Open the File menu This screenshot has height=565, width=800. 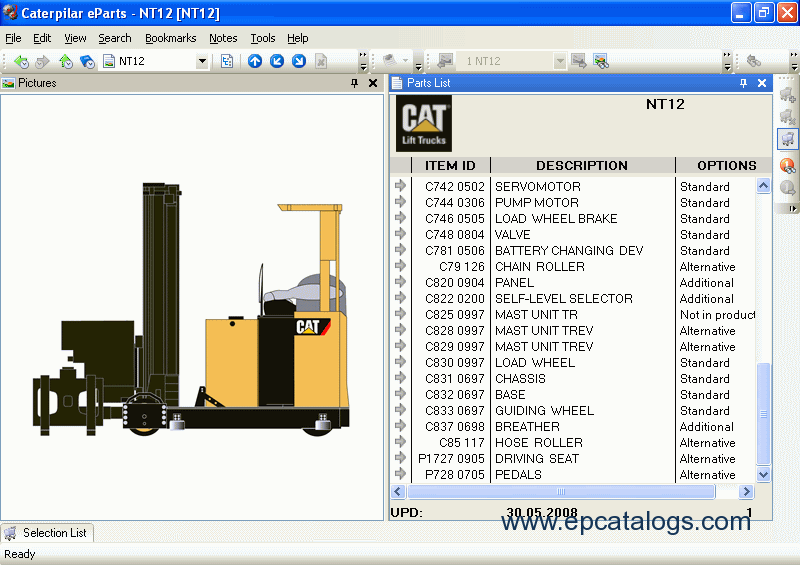pyautogui.click(x=13, y=38)
